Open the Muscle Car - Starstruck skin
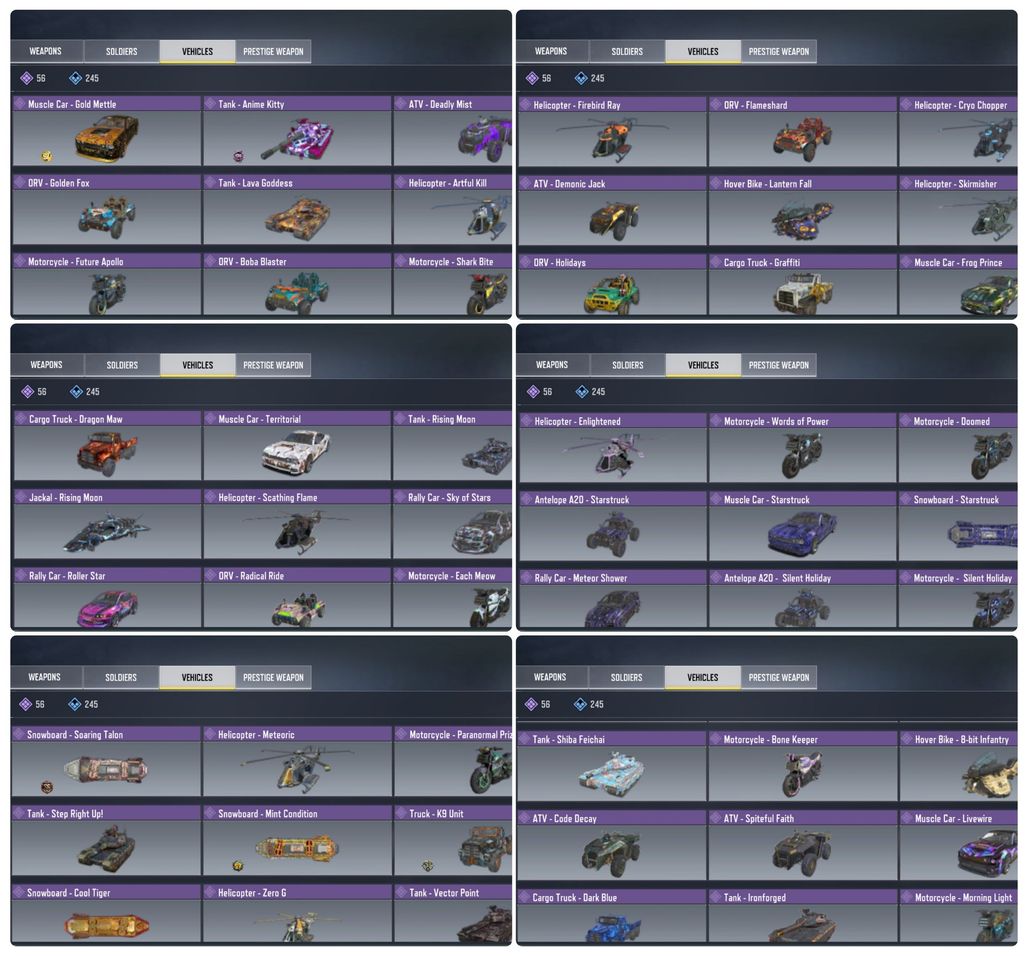The height and width of the screenshot is (956, 1028). [802, 526]
